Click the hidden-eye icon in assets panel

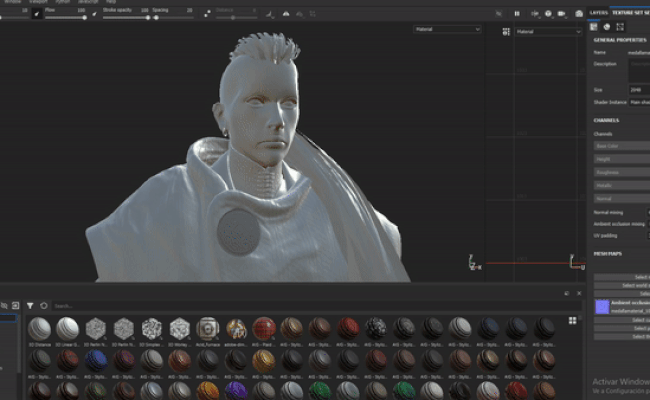point(4,306)
